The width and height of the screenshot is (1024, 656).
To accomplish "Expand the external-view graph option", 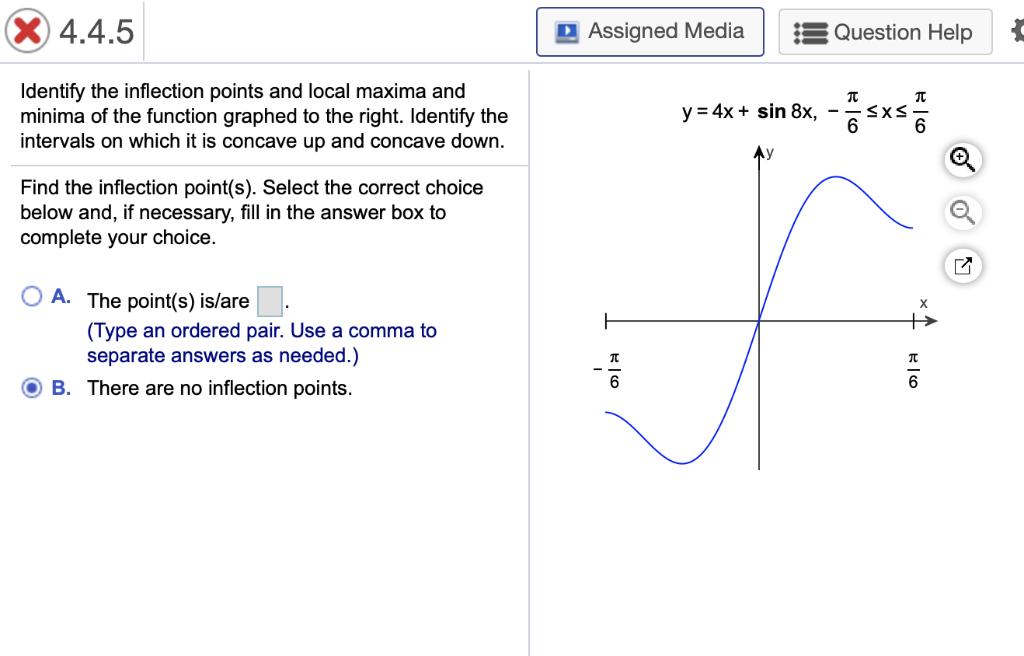I will click(962, 265).
